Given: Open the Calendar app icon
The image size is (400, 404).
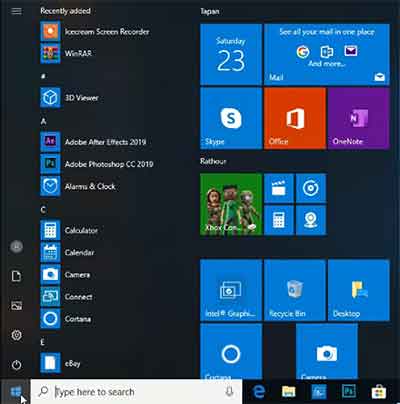Looking at the screenshot, I should [x=50, y=252].
